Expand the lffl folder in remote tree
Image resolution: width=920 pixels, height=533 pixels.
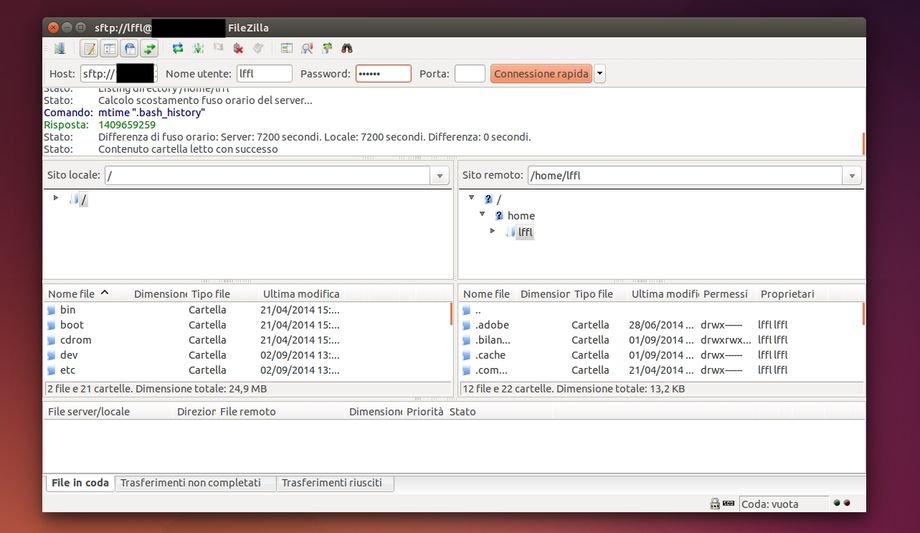(492, 231)
